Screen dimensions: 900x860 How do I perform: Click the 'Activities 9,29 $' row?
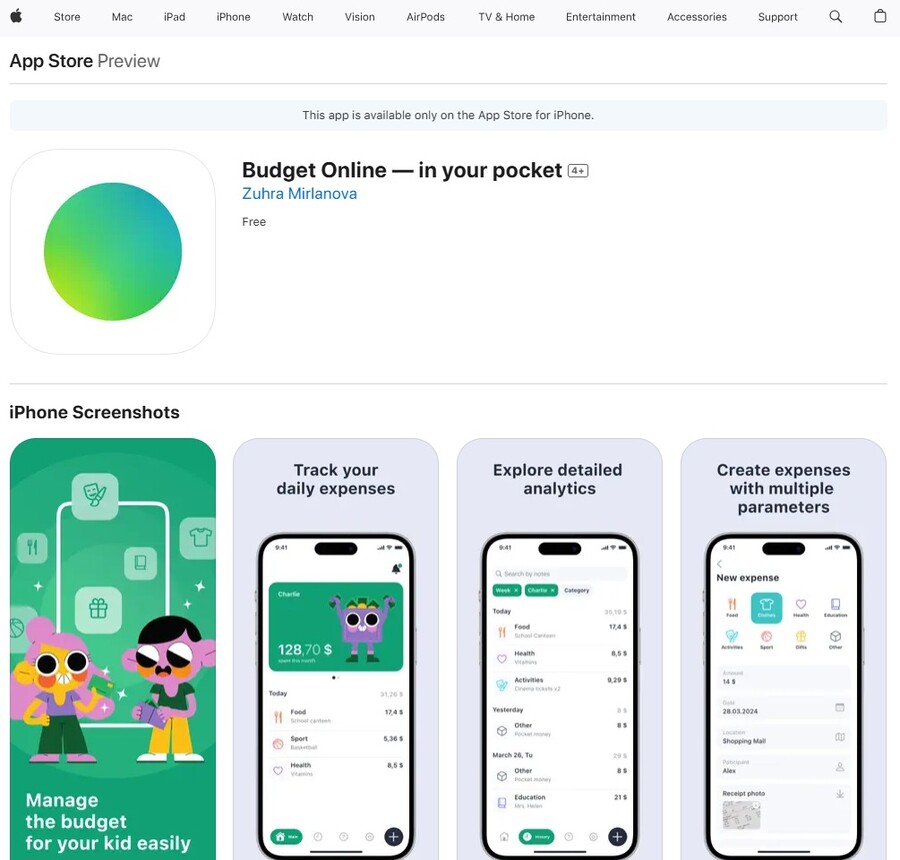click(x=560, y=684)
